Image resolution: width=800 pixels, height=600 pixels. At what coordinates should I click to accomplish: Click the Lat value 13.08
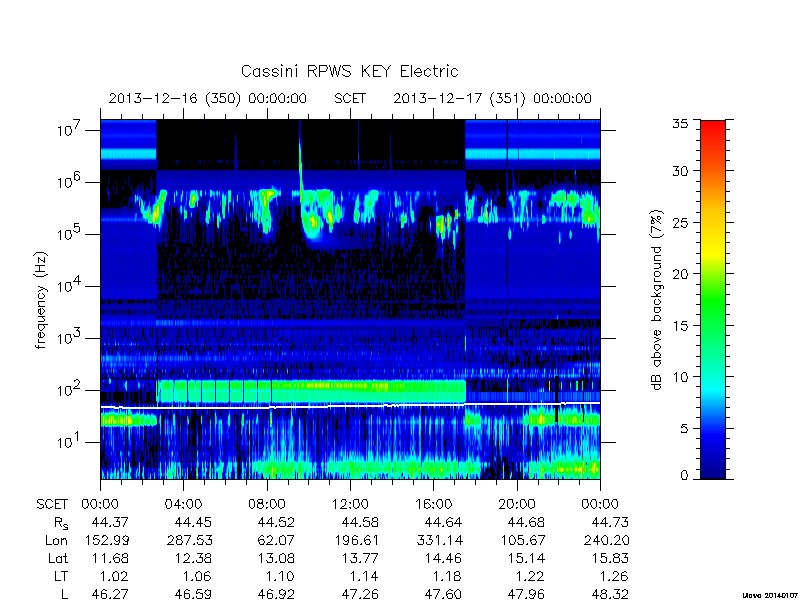[x=276, y=558]
